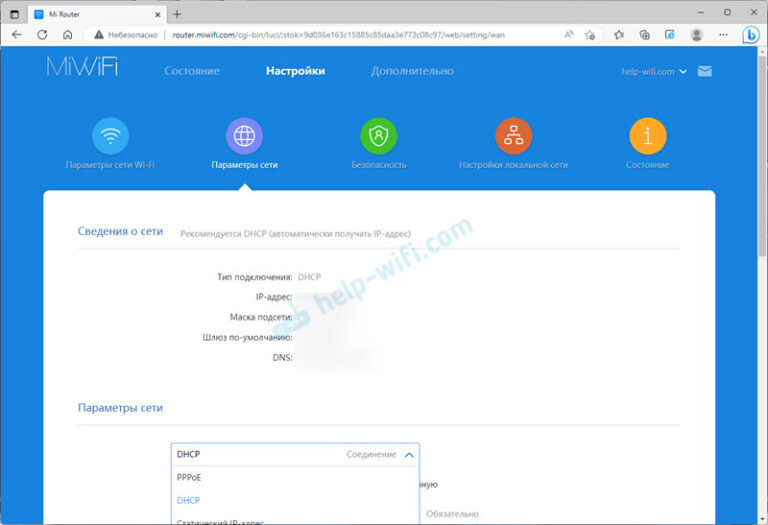Open the tab actions menu icon
This screenshot has width=768, height=525.
click(x=15, y=14)
